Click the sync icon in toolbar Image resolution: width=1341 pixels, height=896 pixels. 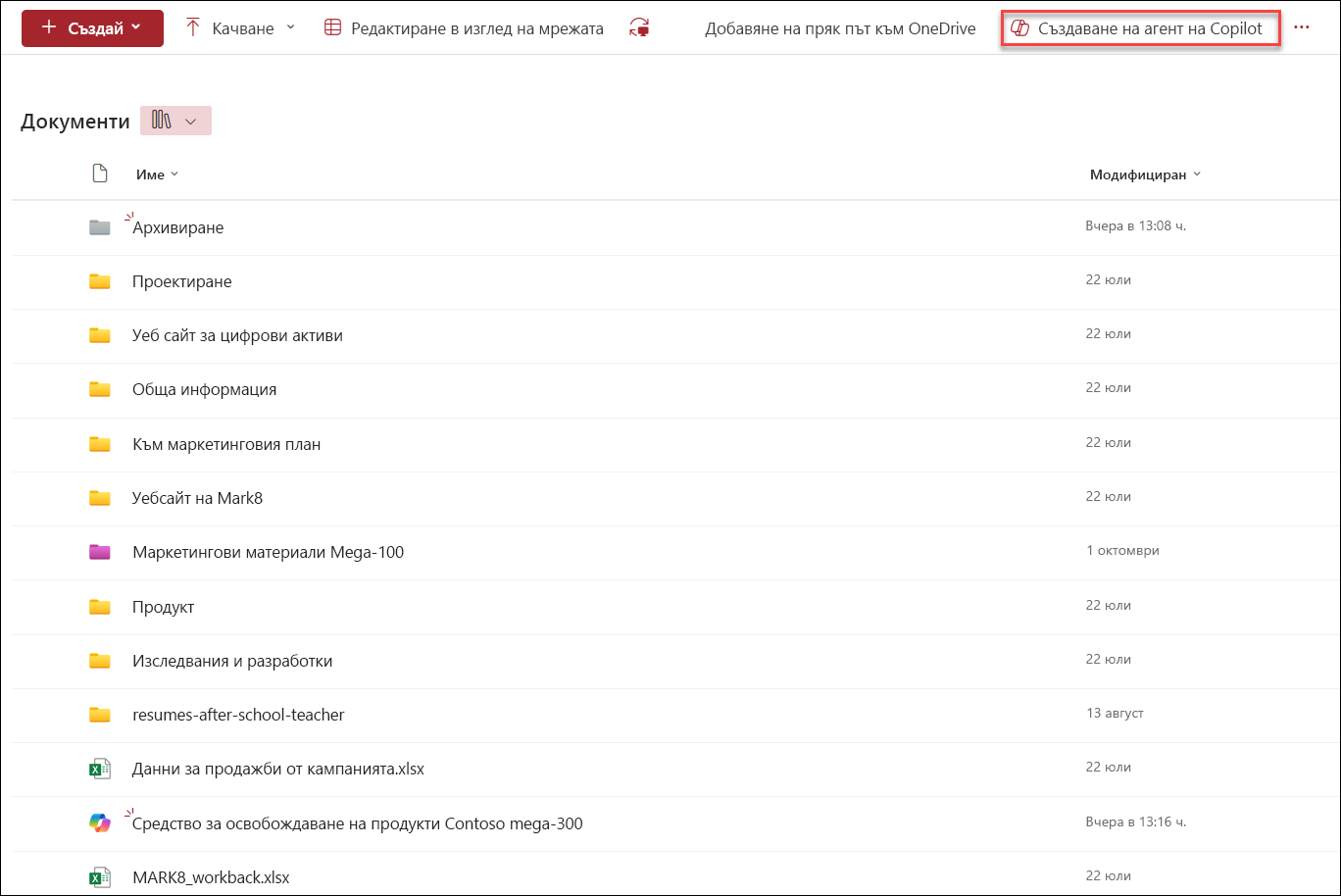tap(640, 28)
